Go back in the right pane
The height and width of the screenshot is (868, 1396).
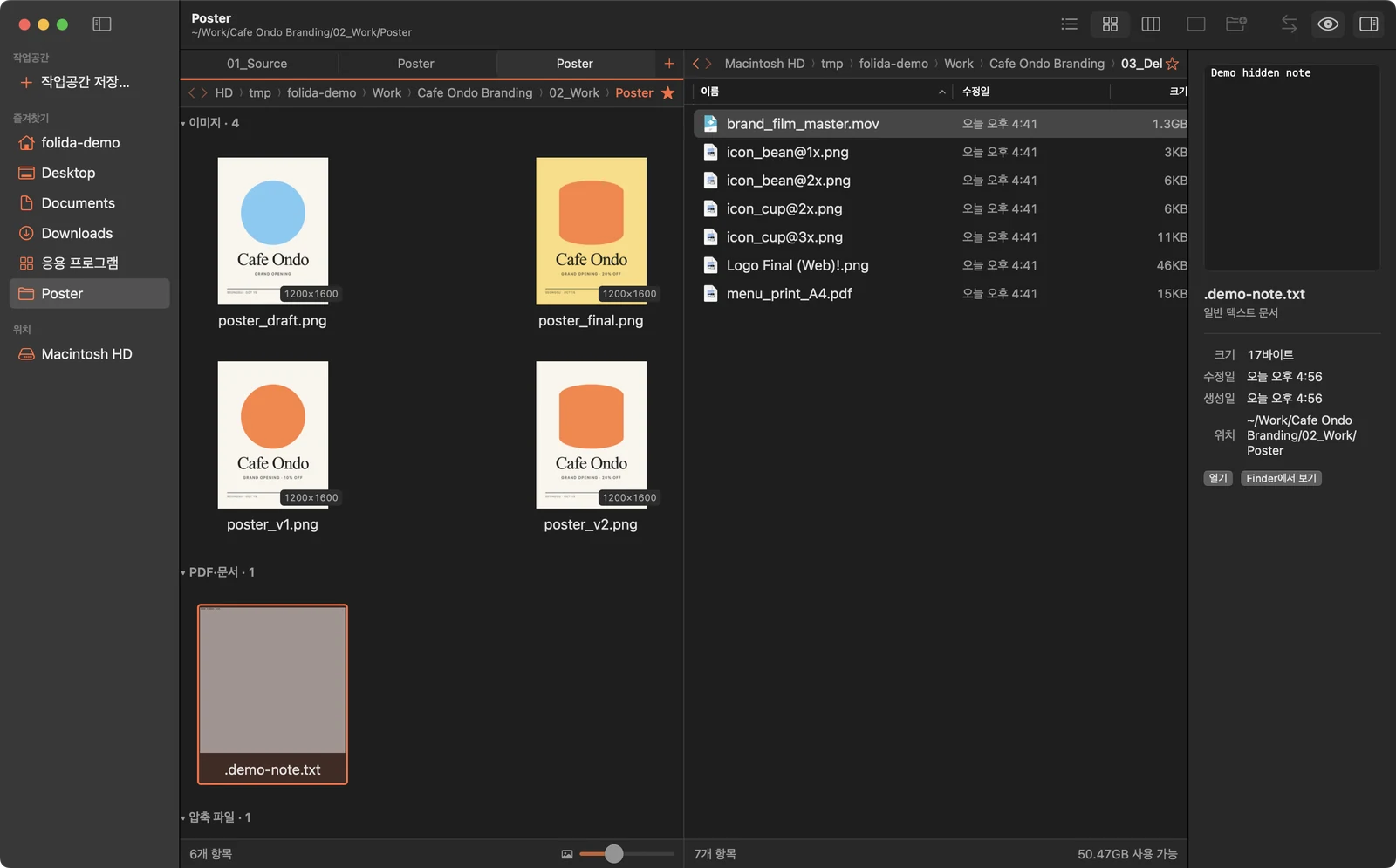tap(696, 64)
